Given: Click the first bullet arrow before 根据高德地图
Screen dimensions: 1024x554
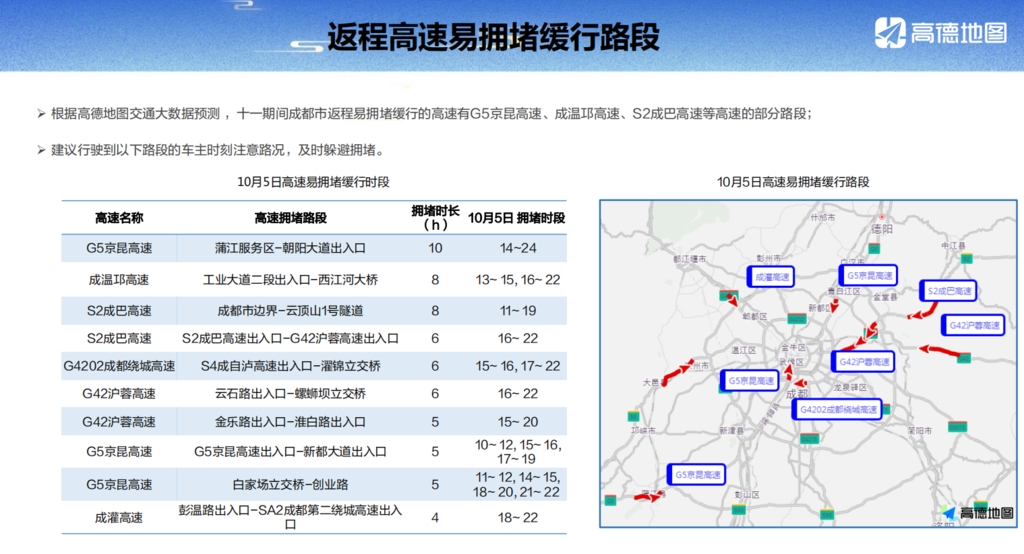Looking at the screenshot, I should click(x=41, y=114).
